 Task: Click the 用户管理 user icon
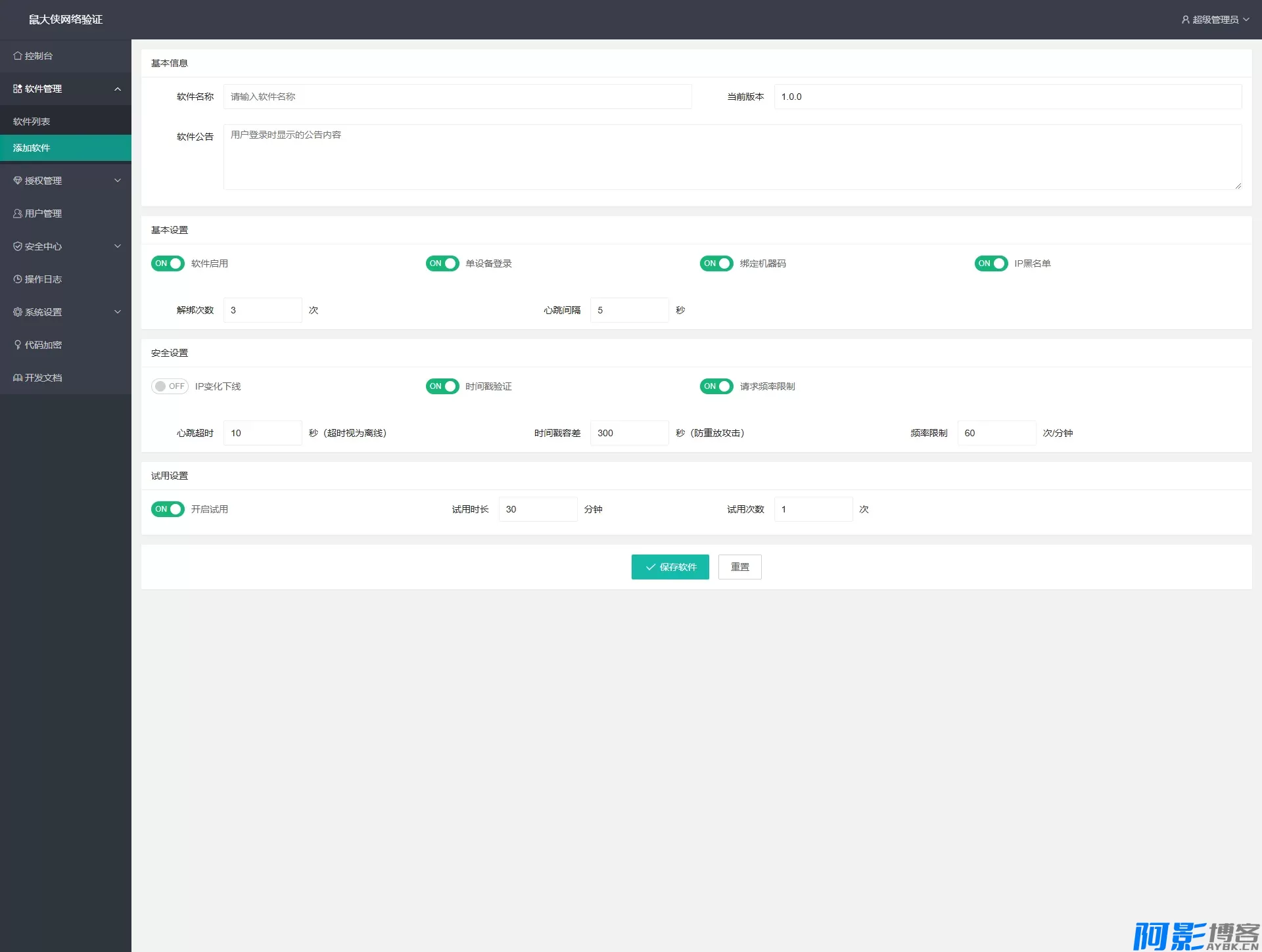[x=18, y=214]
